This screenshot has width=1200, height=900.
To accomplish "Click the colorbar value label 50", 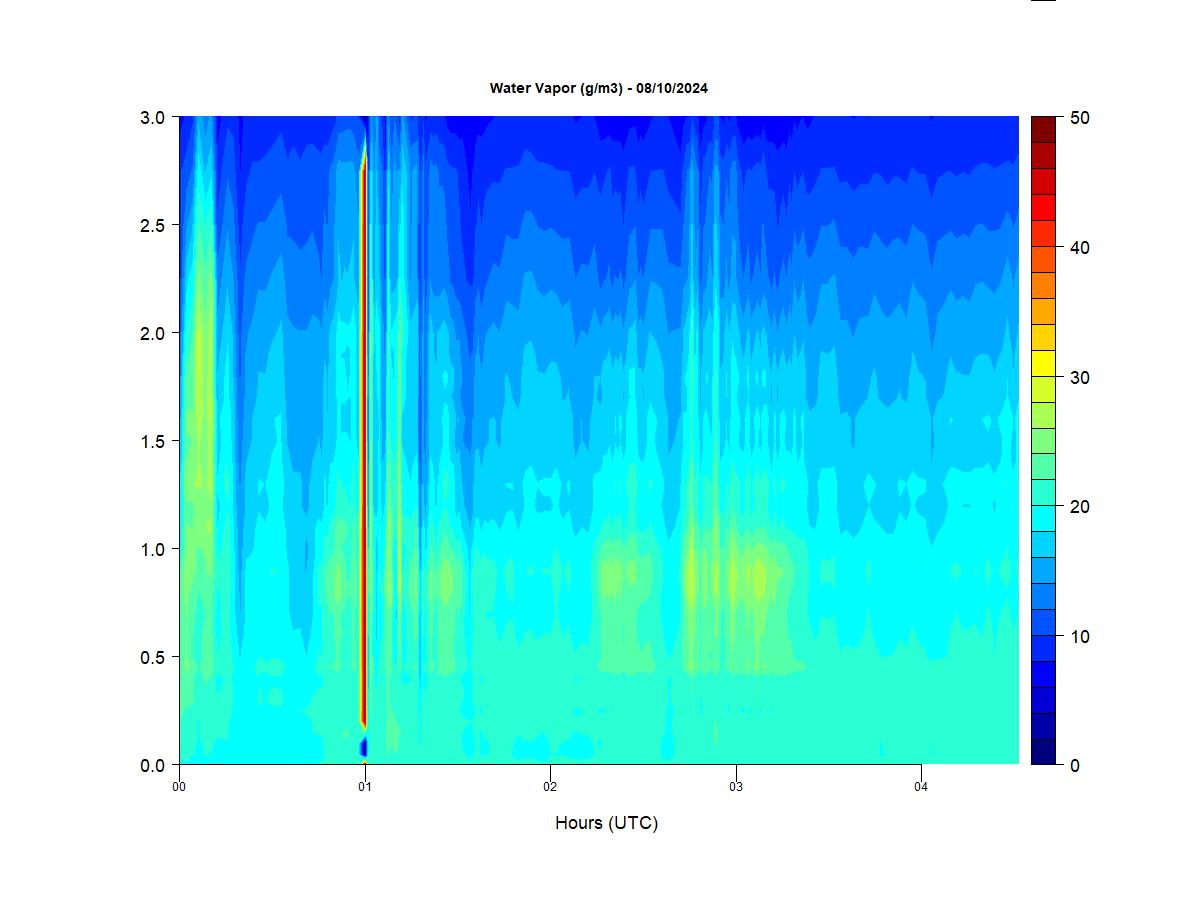I will click(1079, 118).
